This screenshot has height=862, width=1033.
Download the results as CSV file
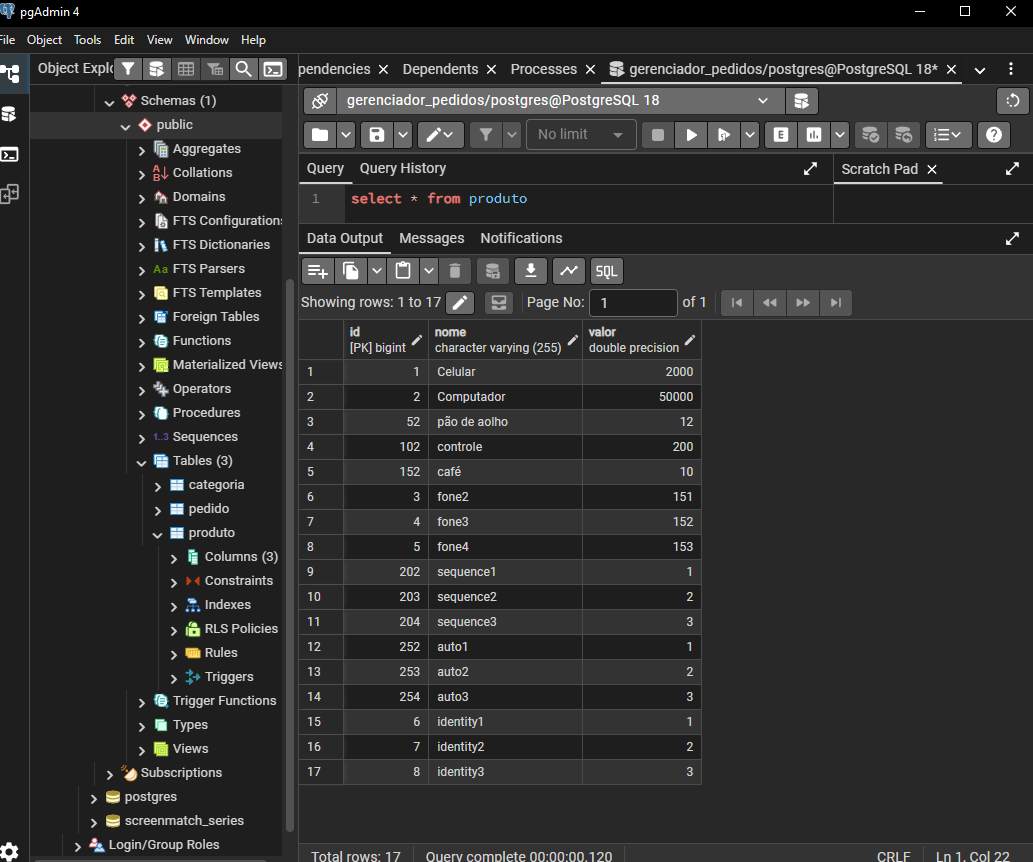pyautogui.click(x=530, y=271)
